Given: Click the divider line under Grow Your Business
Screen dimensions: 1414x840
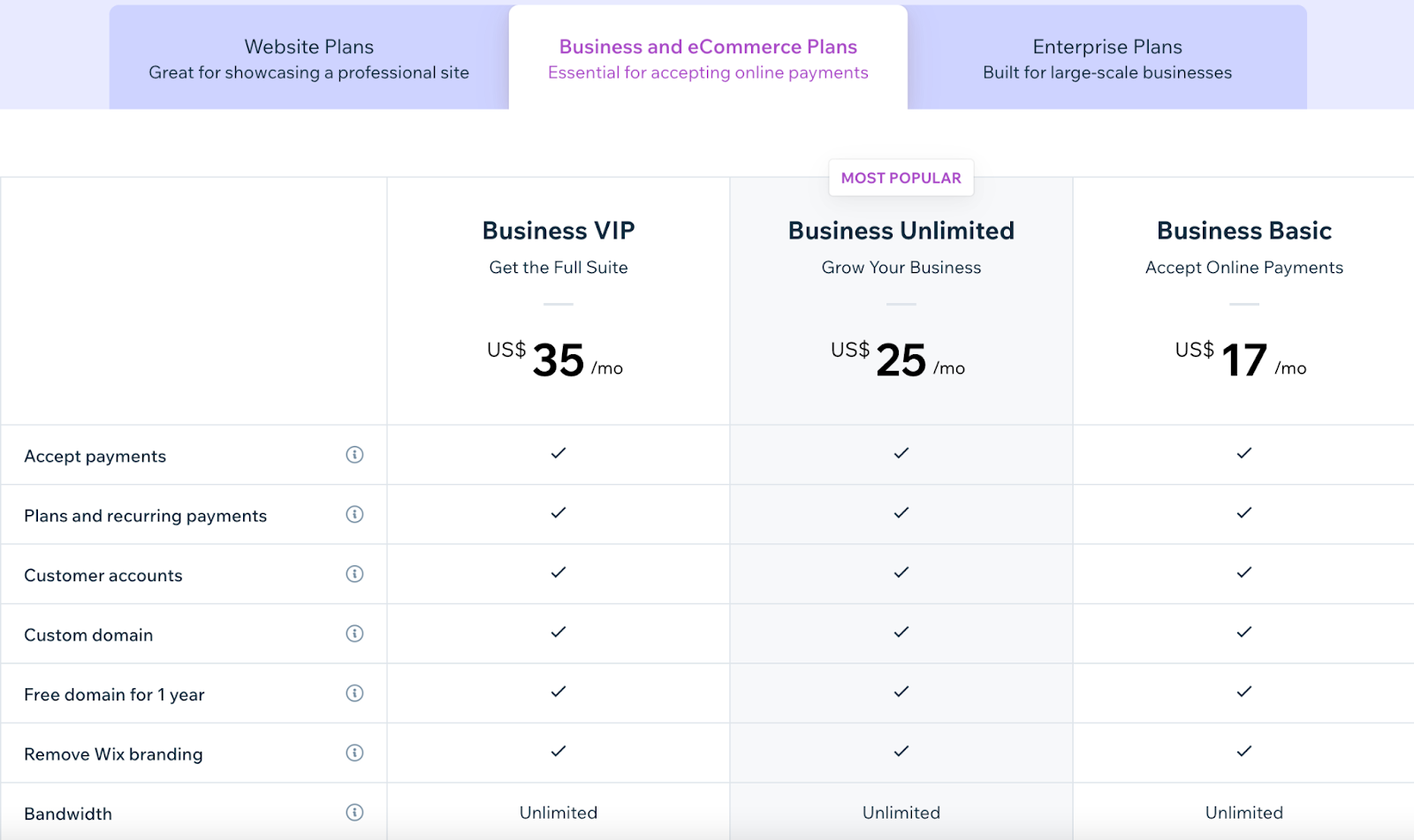Looking at the screenshot, I should pos(901,303).
